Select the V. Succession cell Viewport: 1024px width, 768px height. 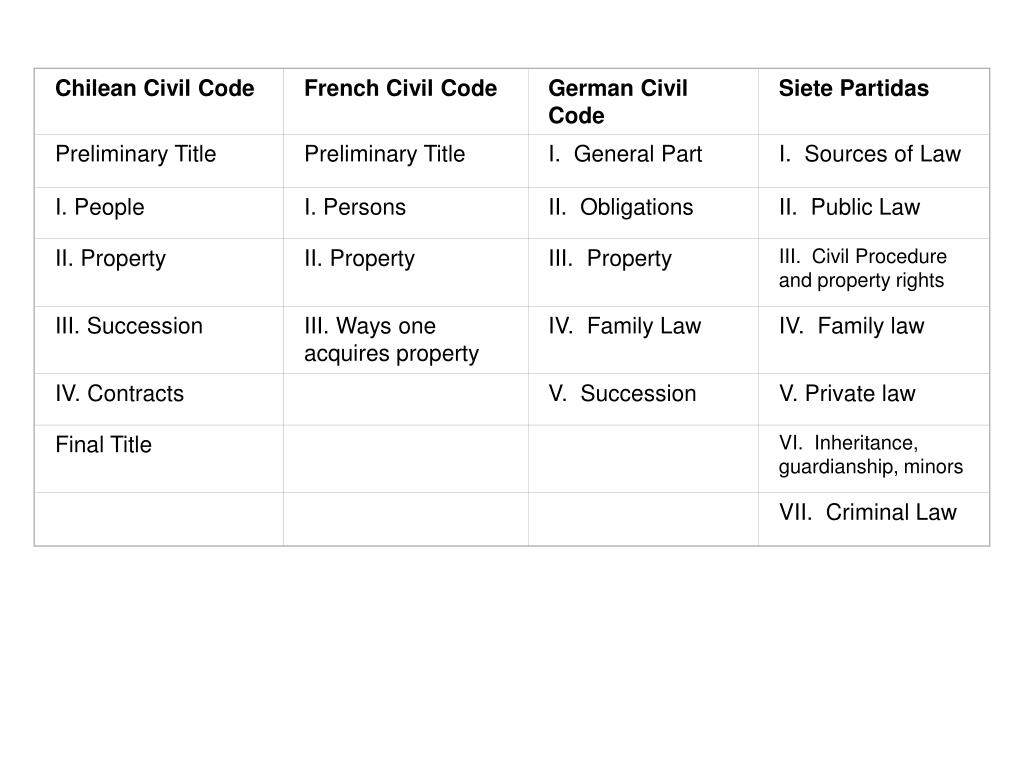tap(643, 399)
